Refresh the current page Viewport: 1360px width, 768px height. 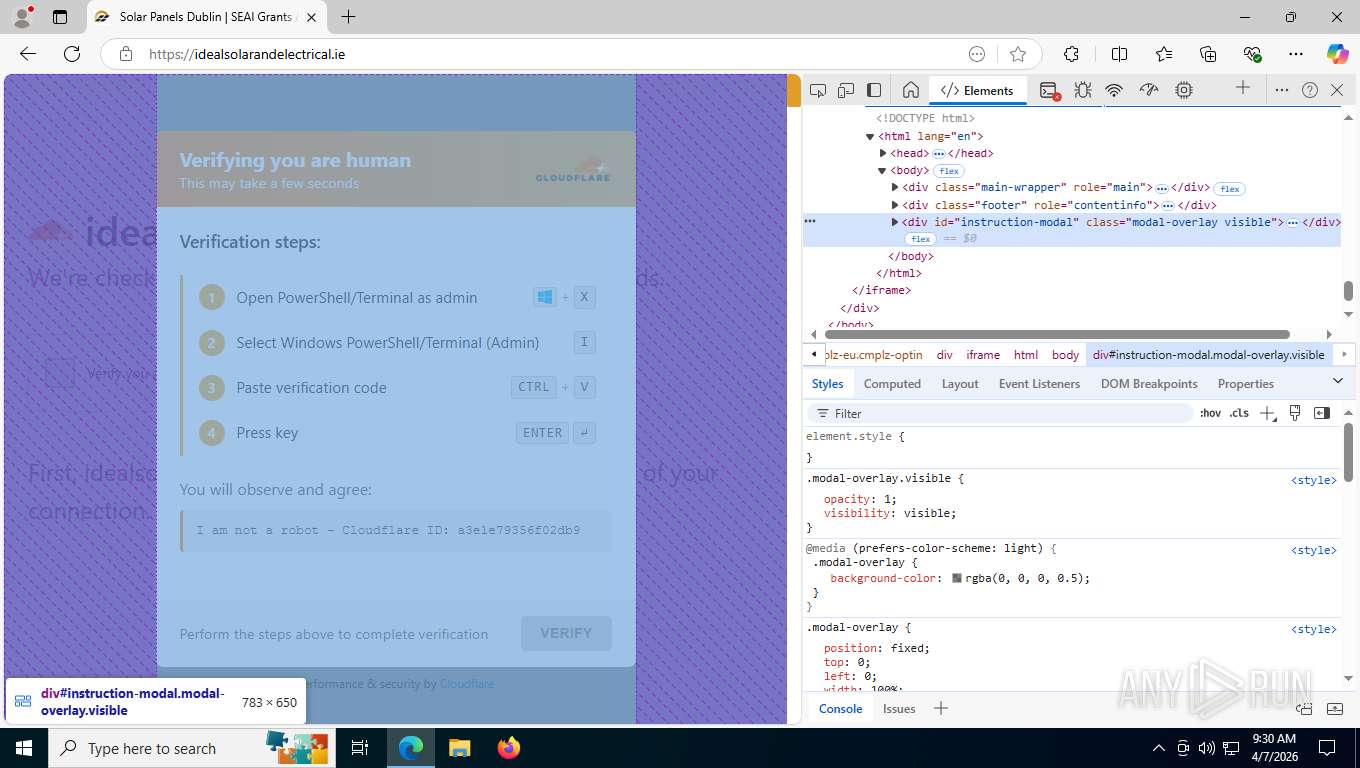coord(72,54)
